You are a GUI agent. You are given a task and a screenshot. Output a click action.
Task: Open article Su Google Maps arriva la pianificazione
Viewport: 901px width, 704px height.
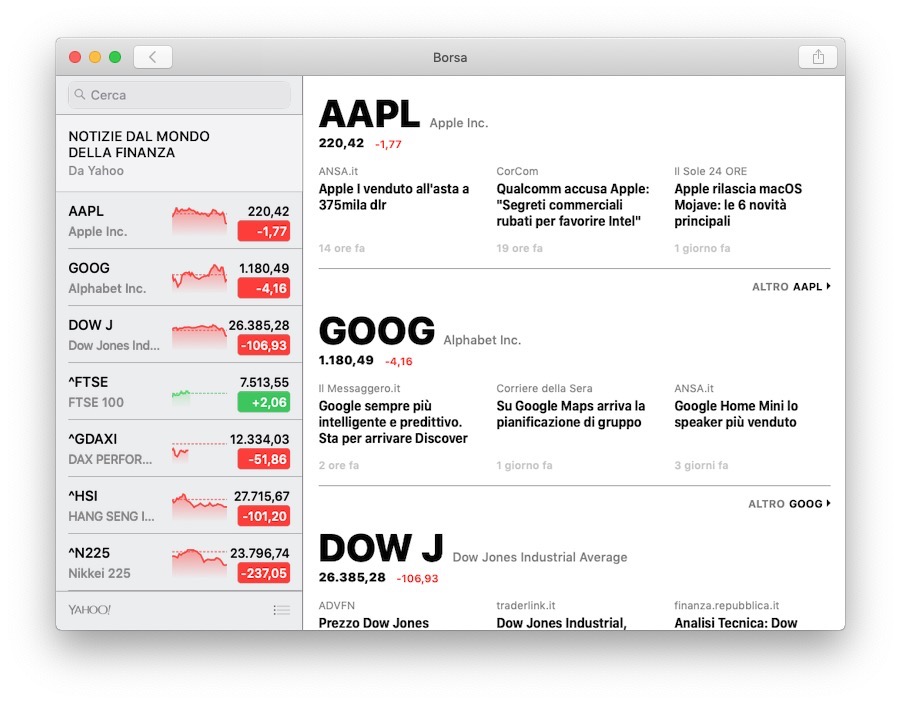tap(571, 414)
